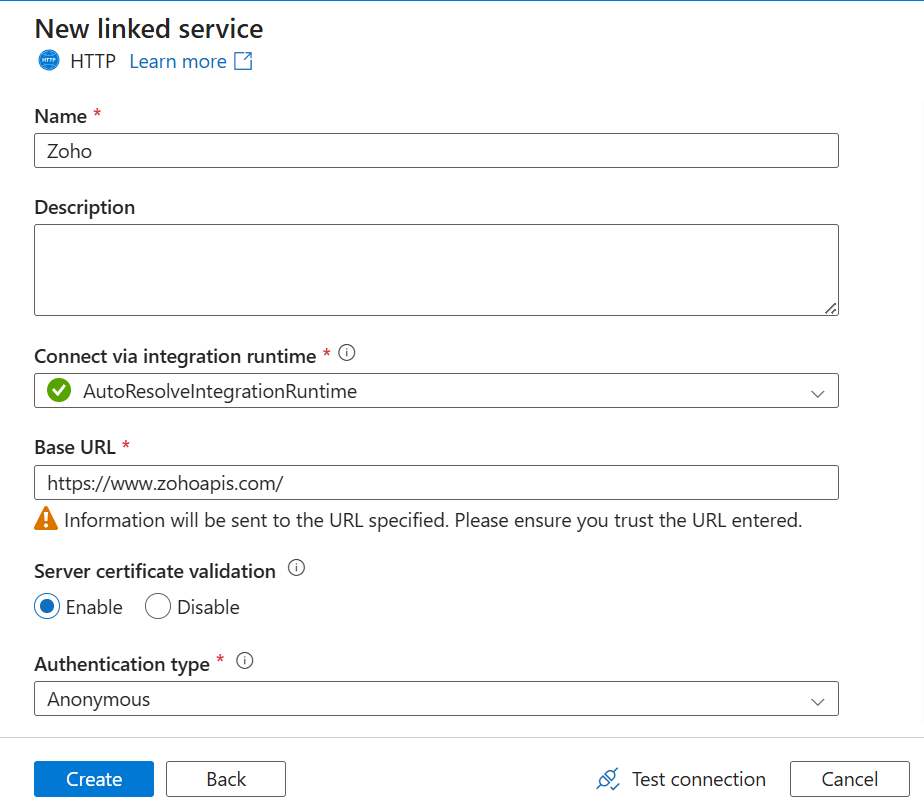Open the Authentication type dropdown
The height and width of the screenshot is (805, 924).
point(436,699)
